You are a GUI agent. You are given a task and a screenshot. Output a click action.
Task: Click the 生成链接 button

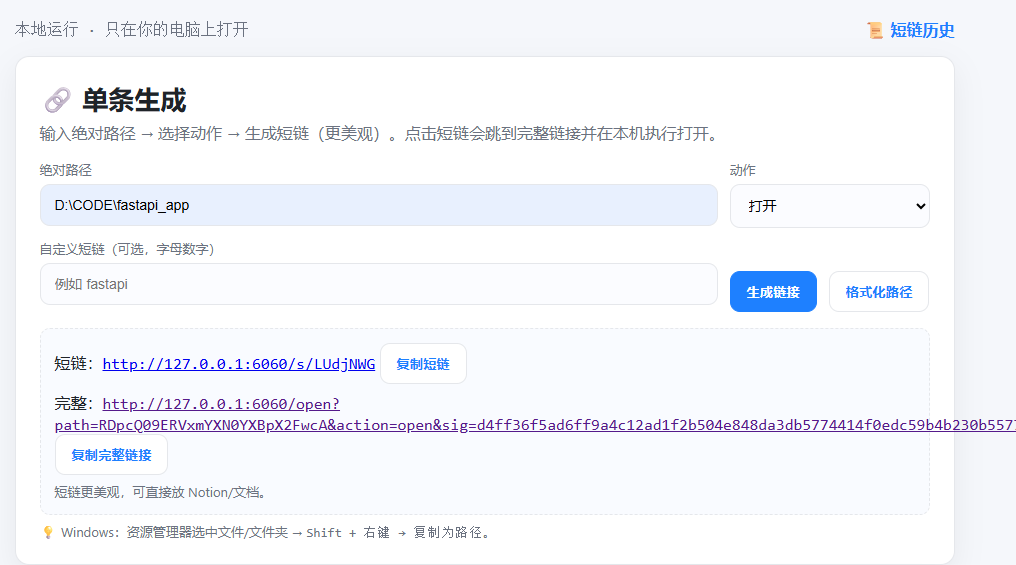click(x=773, y=292)
